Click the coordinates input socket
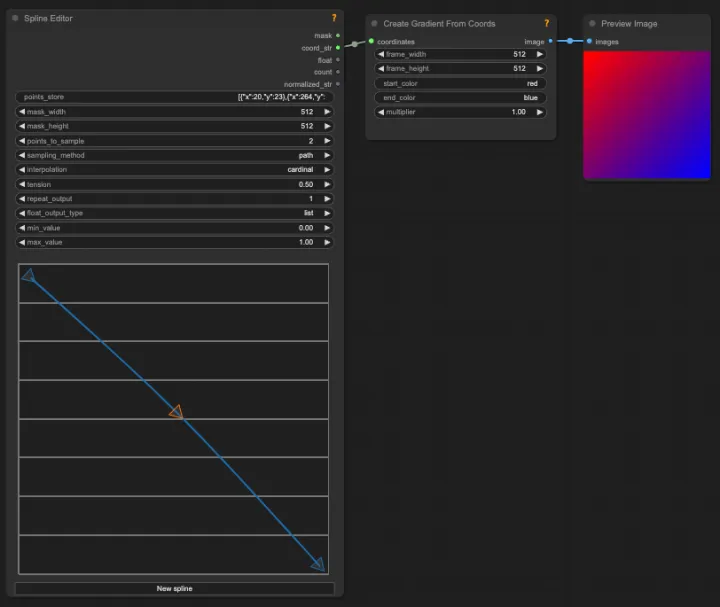 [x=371, y=41]
